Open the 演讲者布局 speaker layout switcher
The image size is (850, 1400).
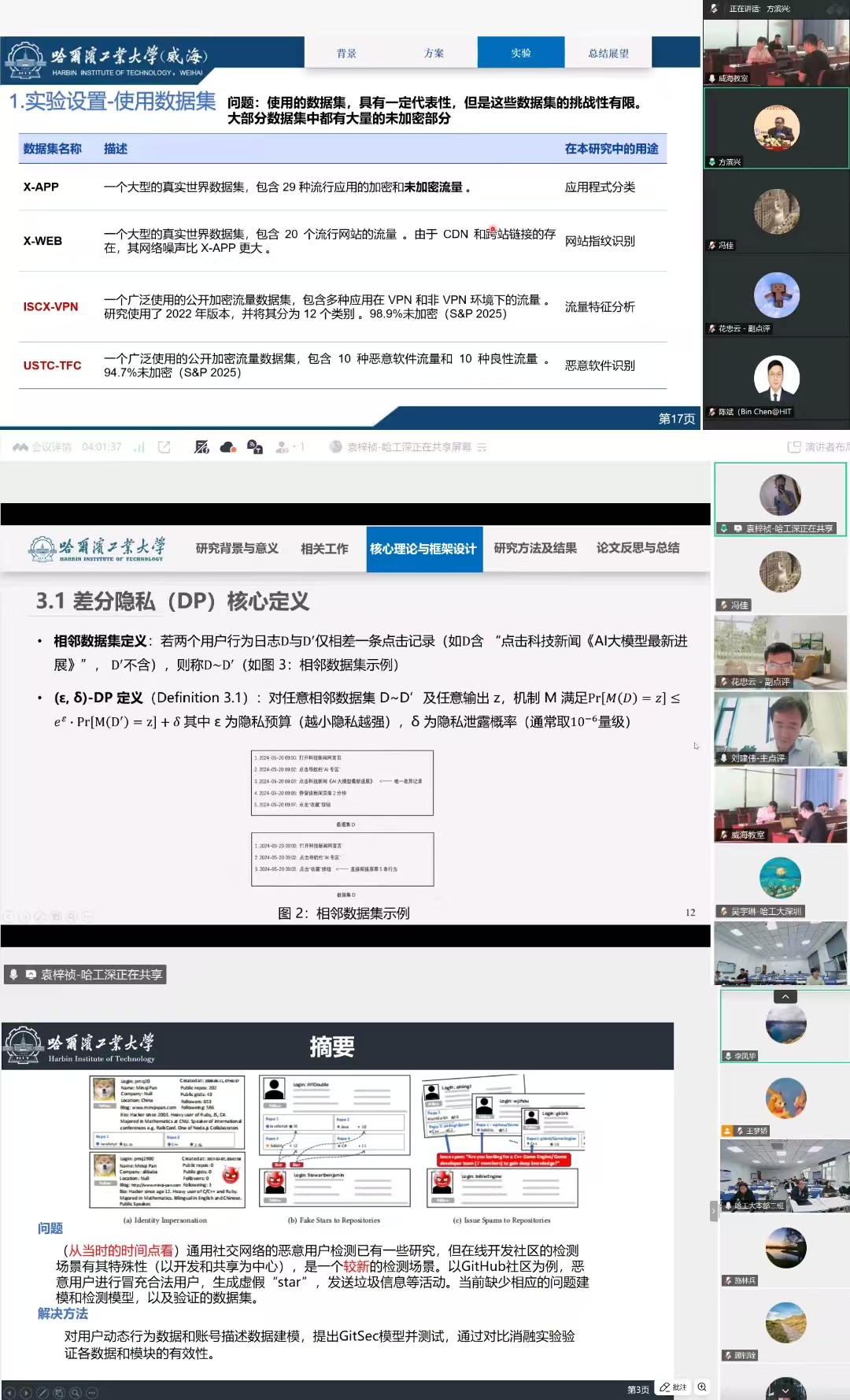click(x=819, y=447)
